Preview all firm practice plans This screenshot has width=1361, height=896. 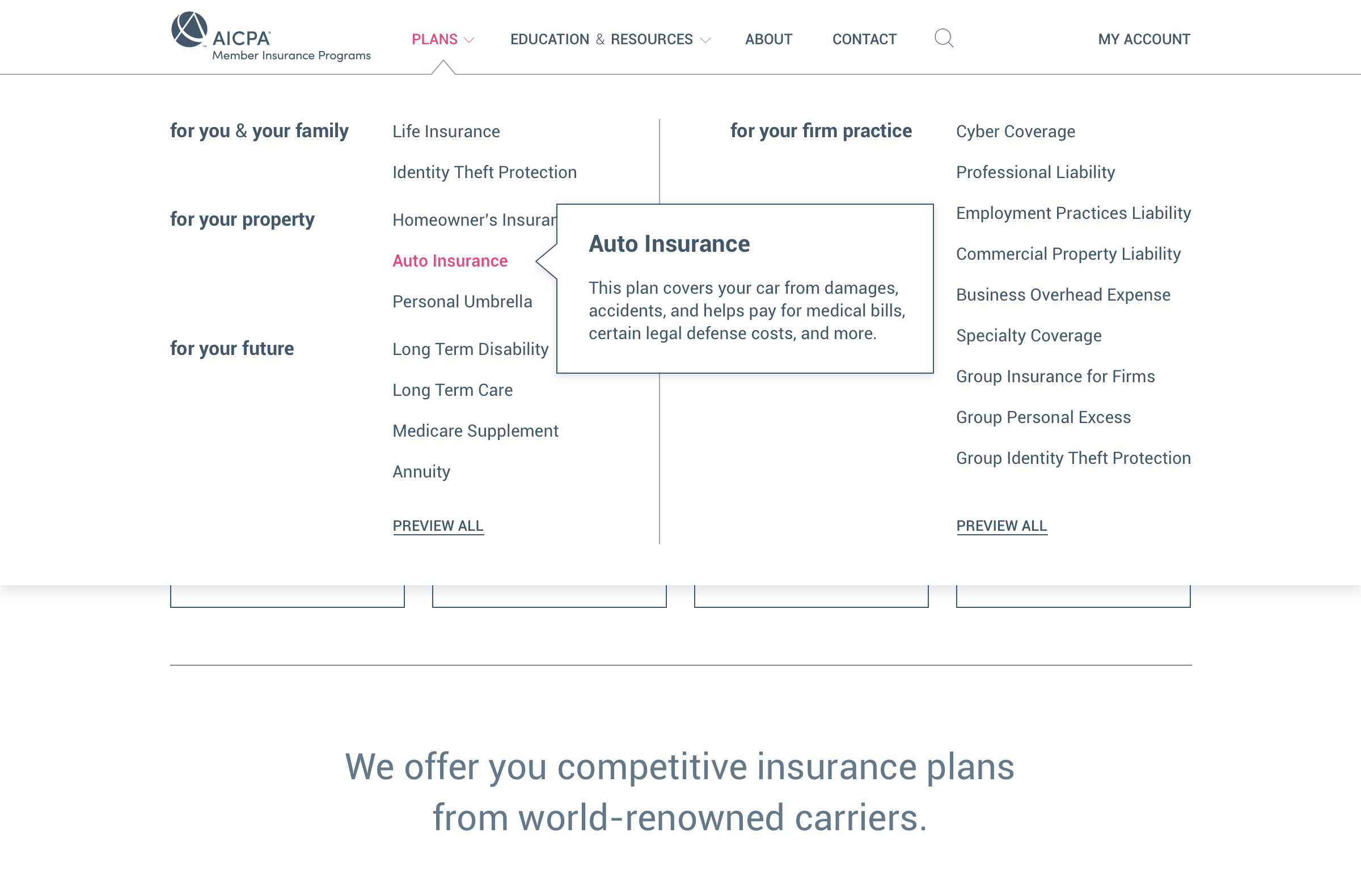tap(1001, 526)
